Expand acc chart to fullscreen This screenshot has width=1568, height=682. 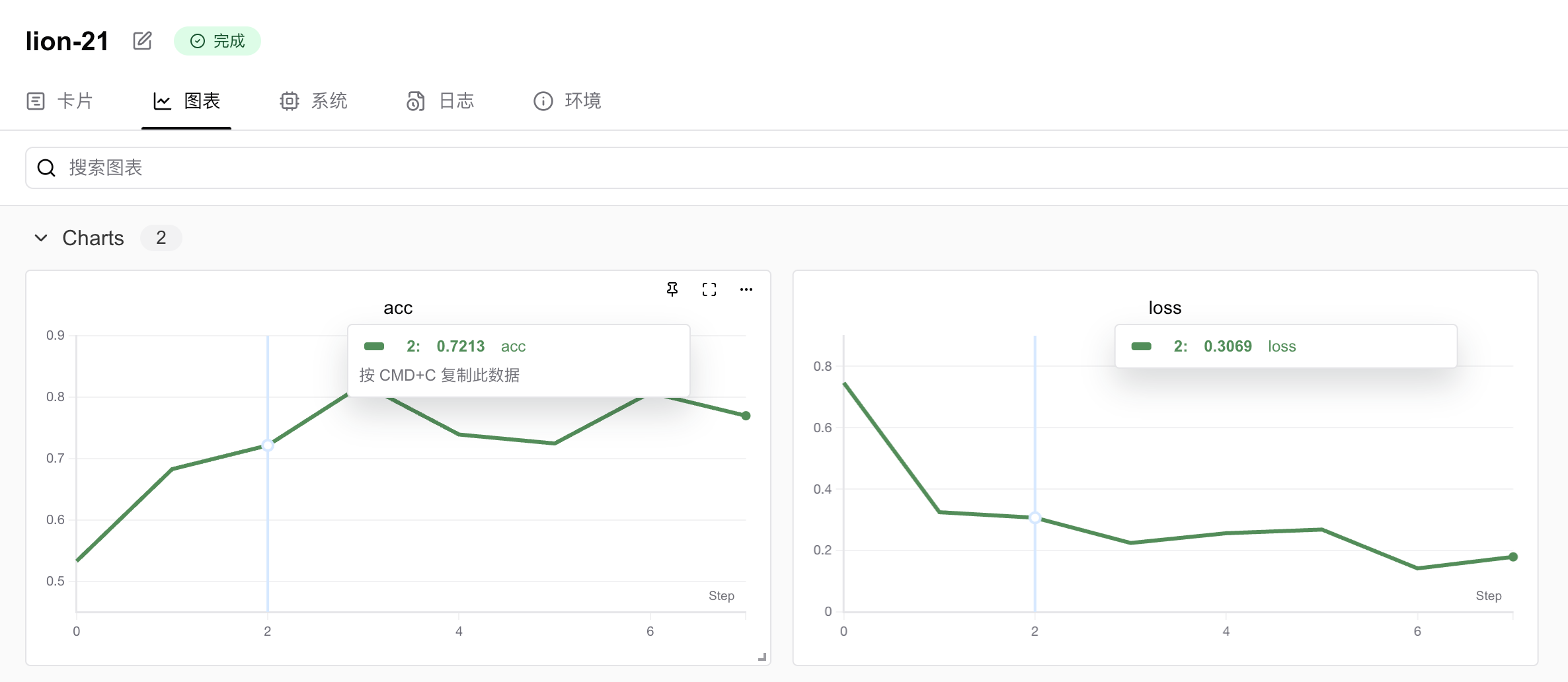pyautogui.click(x=709, y=289)
